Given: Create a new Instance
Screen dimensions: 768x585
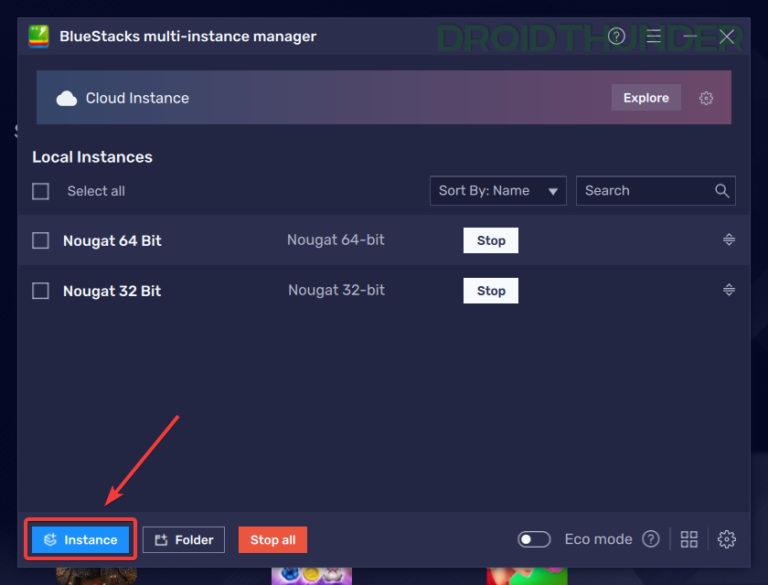Looking at the screenshot, I should (81, 540).
